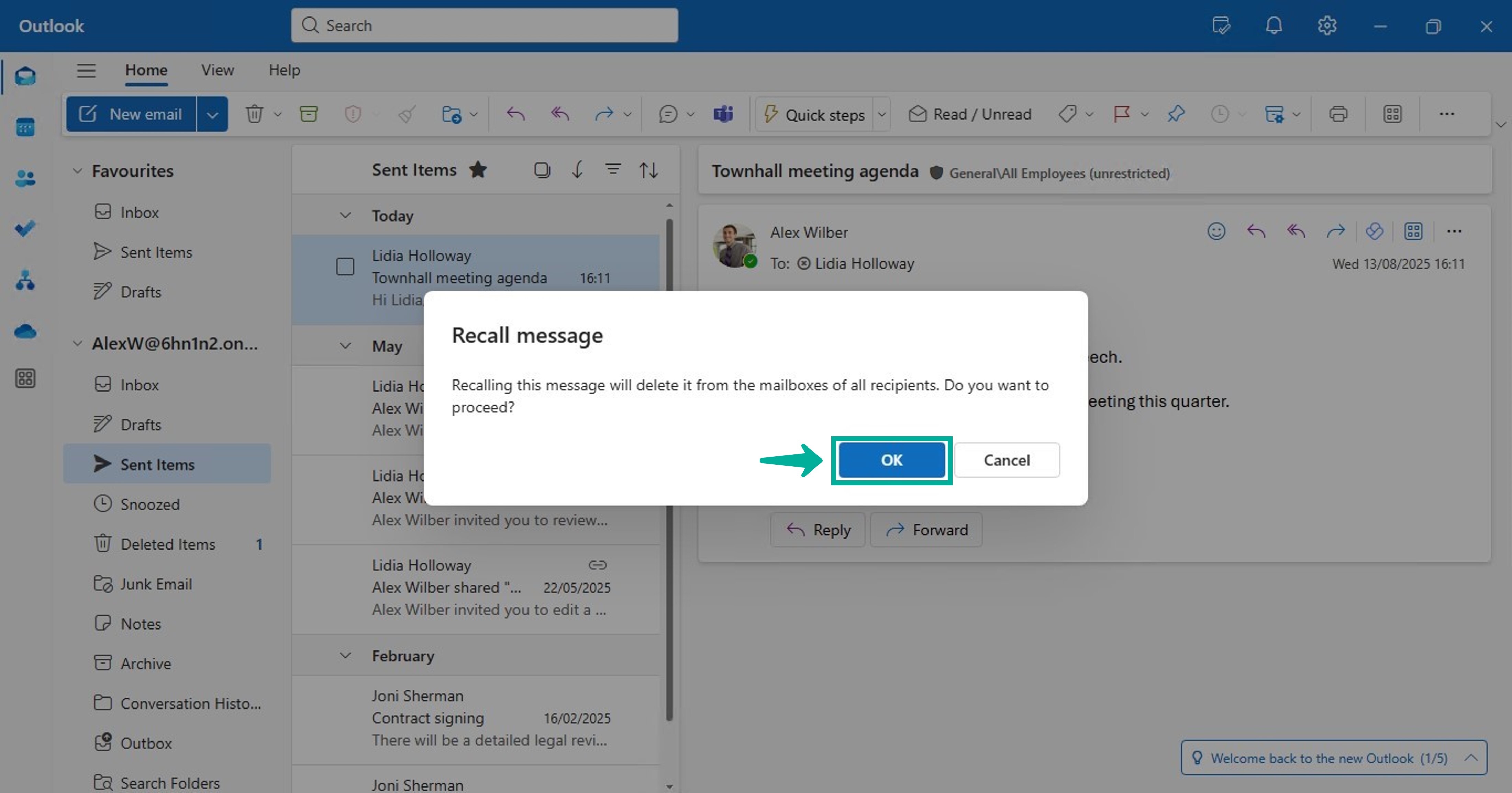This screenshot has width=1512, height=793.
Task: Select the Delete trash icon
Action: tap(255, 114)
